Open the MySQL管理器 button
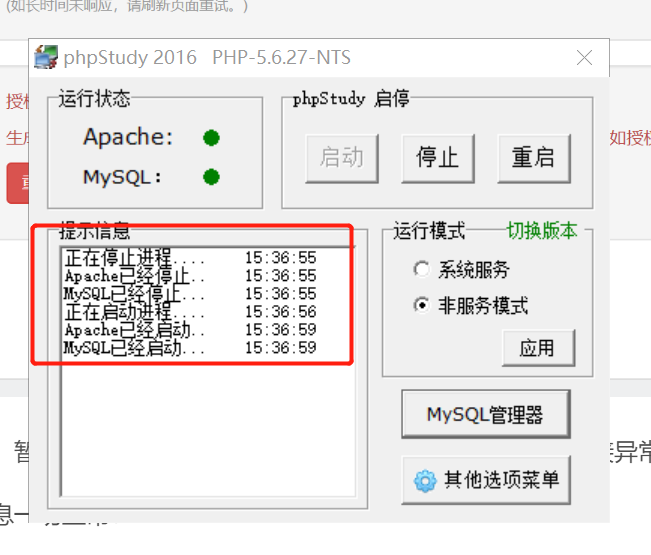Screen dimensions: 651x555 [x=486, y=414]
